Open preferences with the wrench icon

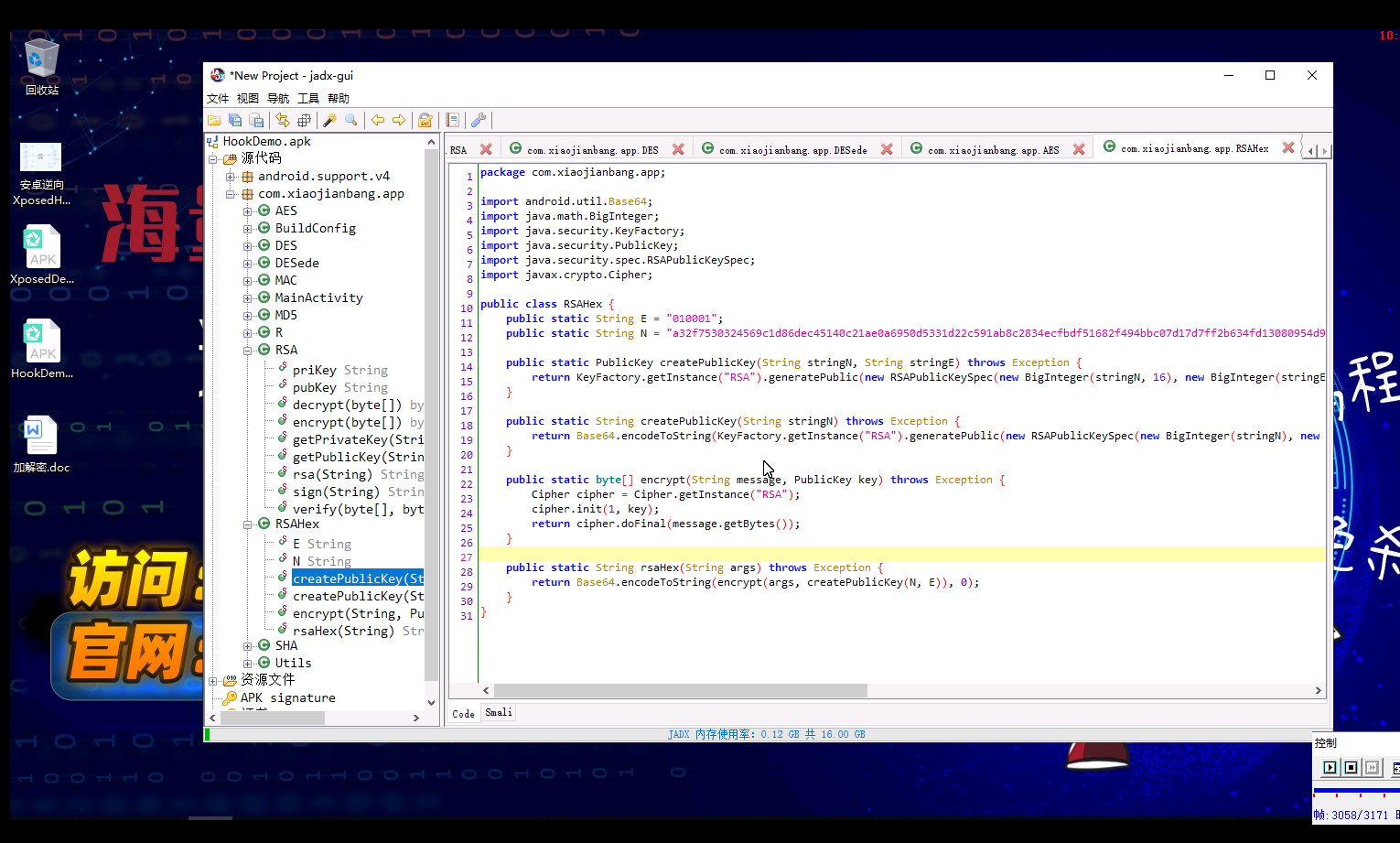coord(479,120)
